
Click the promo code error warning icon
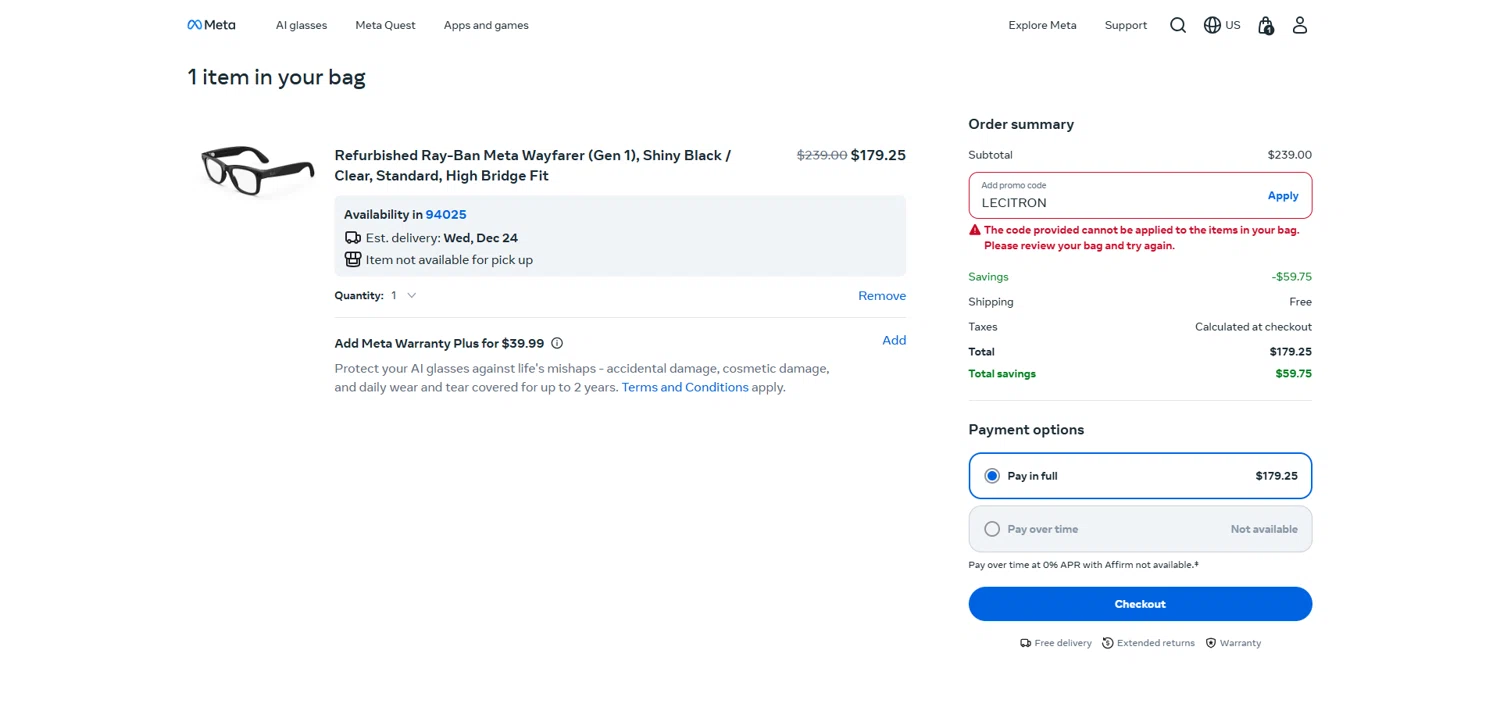[975, 230]
